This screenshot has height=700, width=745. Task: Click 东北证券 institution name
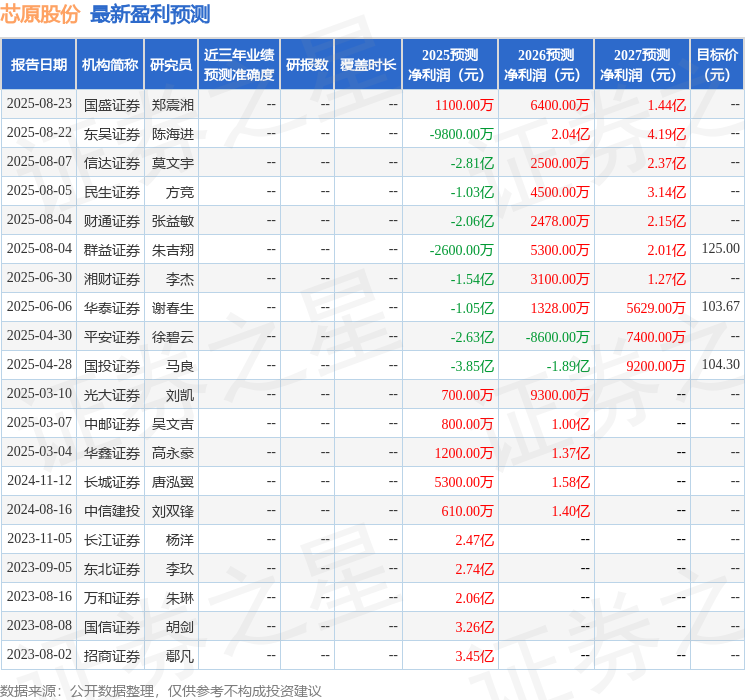tap(112, 569)
